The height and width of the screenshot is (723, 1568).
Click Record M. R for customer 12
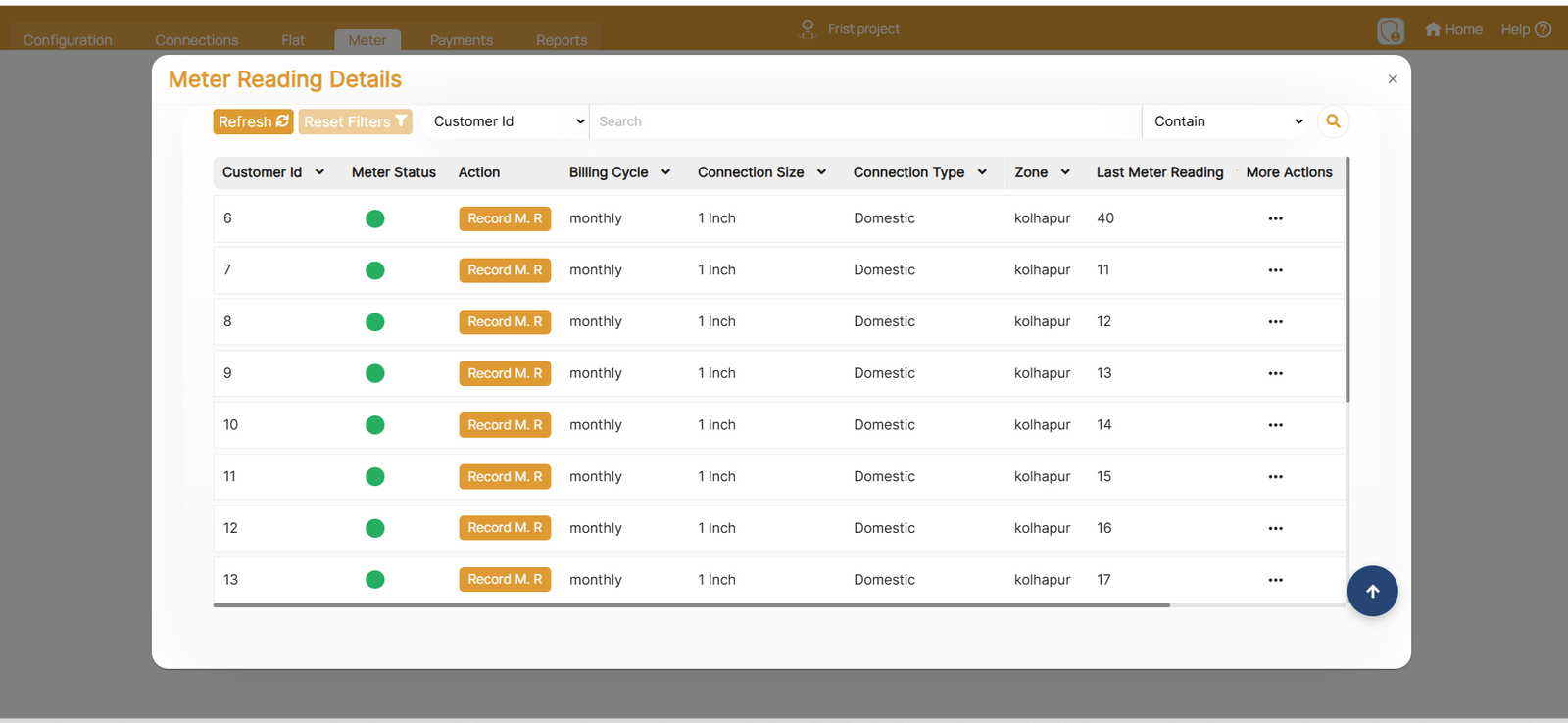[505, 528]
